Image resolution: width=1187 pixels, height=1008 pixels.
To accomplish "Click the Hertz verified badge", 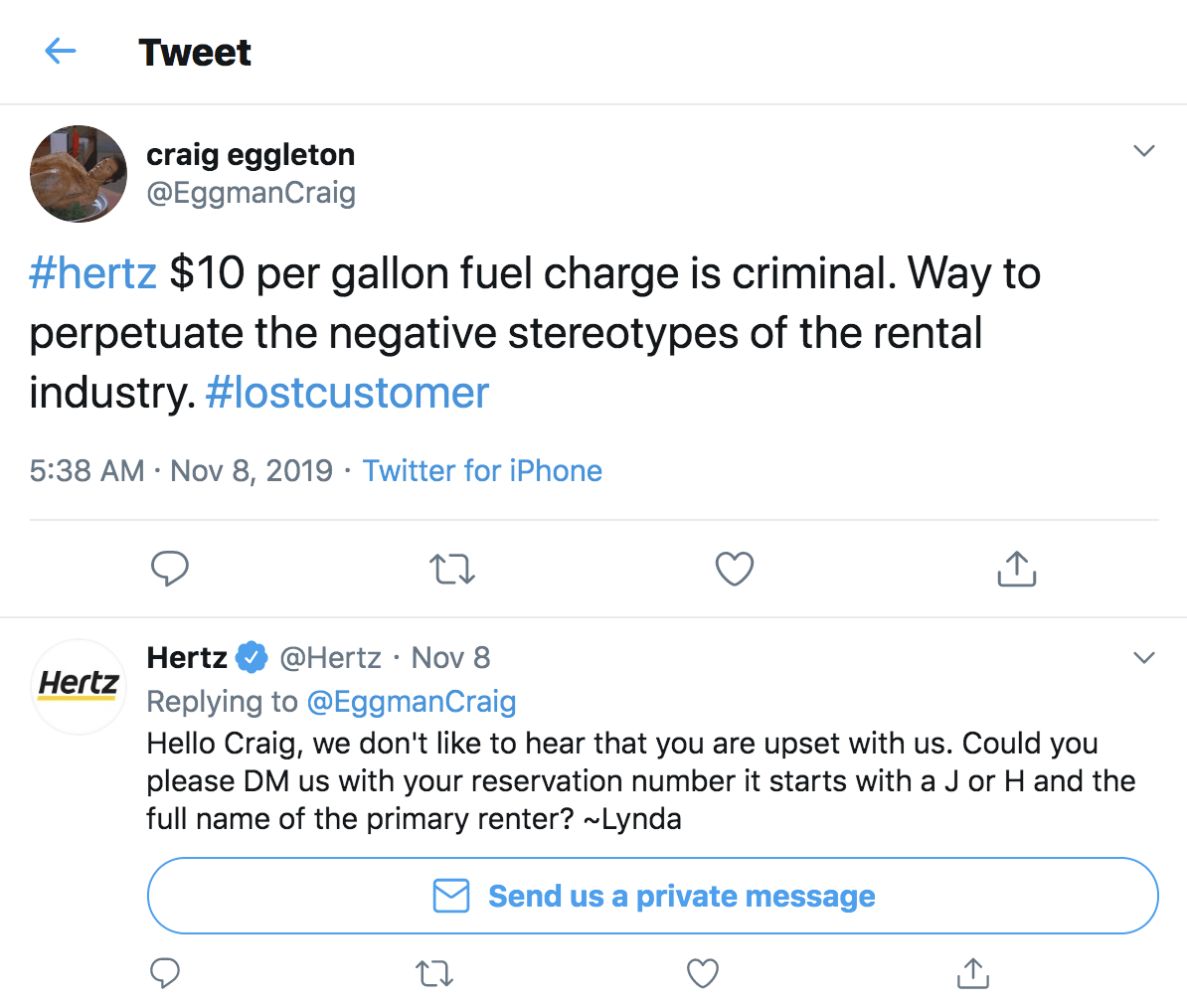I will [x=252, y=657].
